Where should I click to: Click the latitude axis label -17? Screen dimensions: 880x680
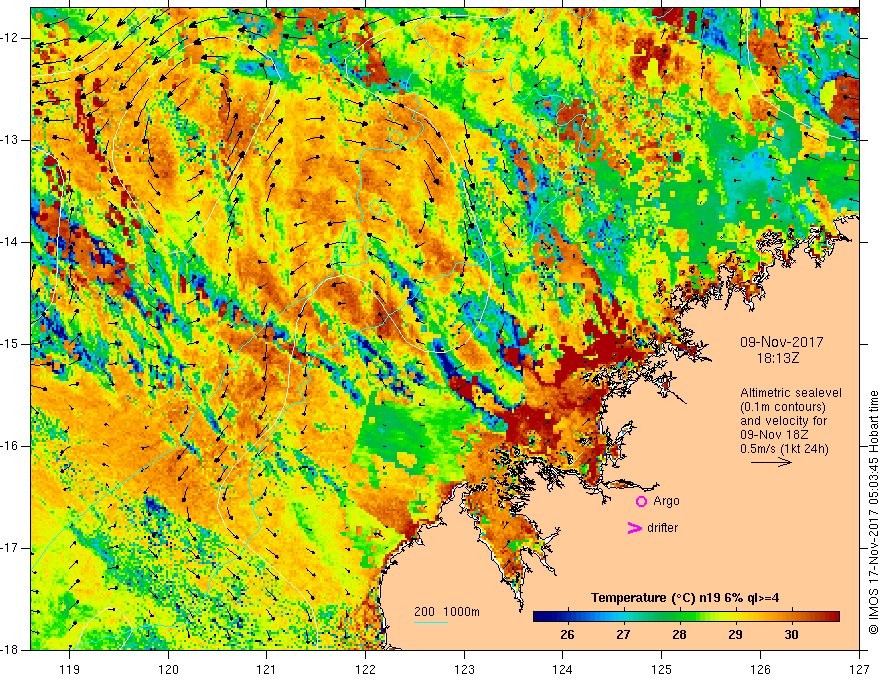(10, 548)
